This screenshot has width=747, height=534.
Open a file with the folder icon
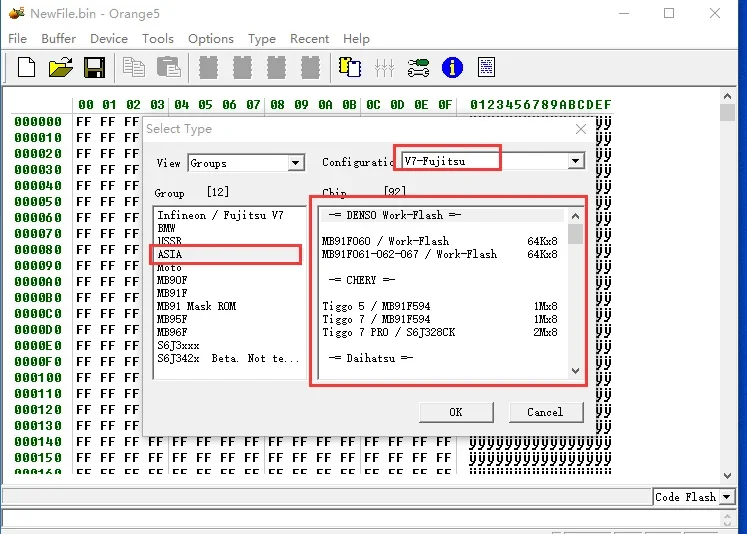coord(61,67)
